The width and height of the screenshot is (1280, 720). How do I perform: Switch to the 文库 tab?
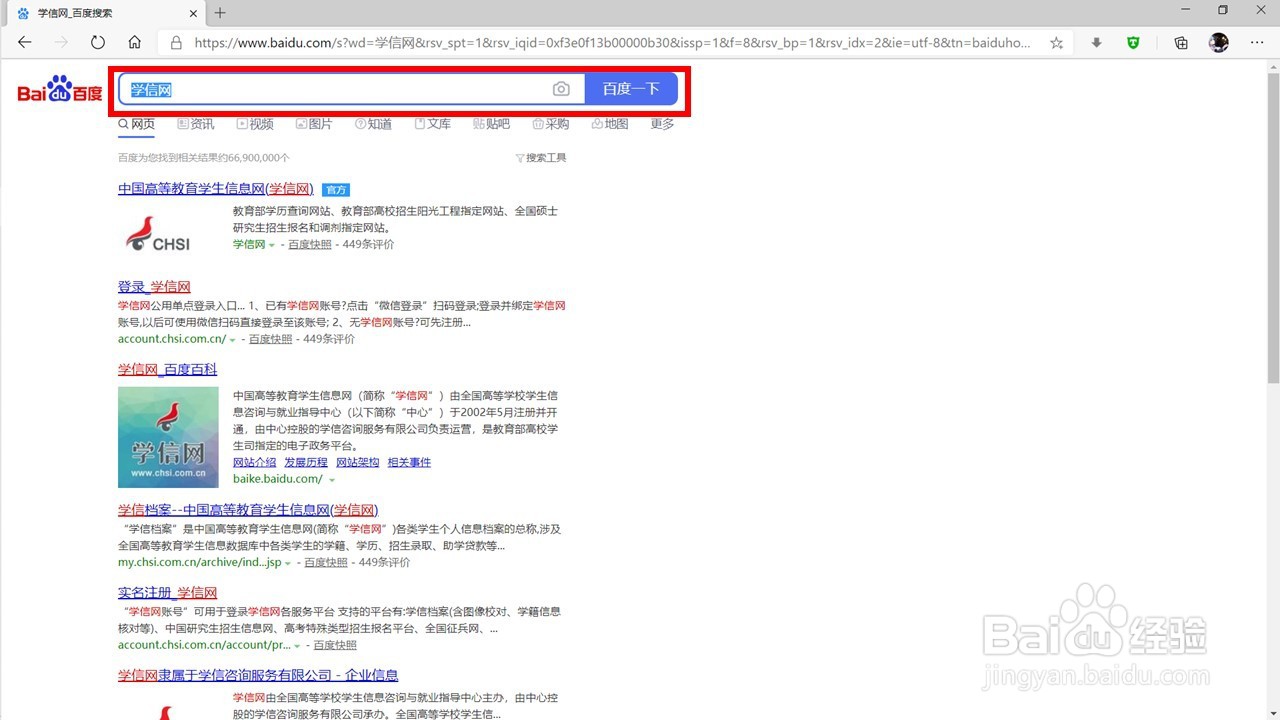(x=432, y=124)
